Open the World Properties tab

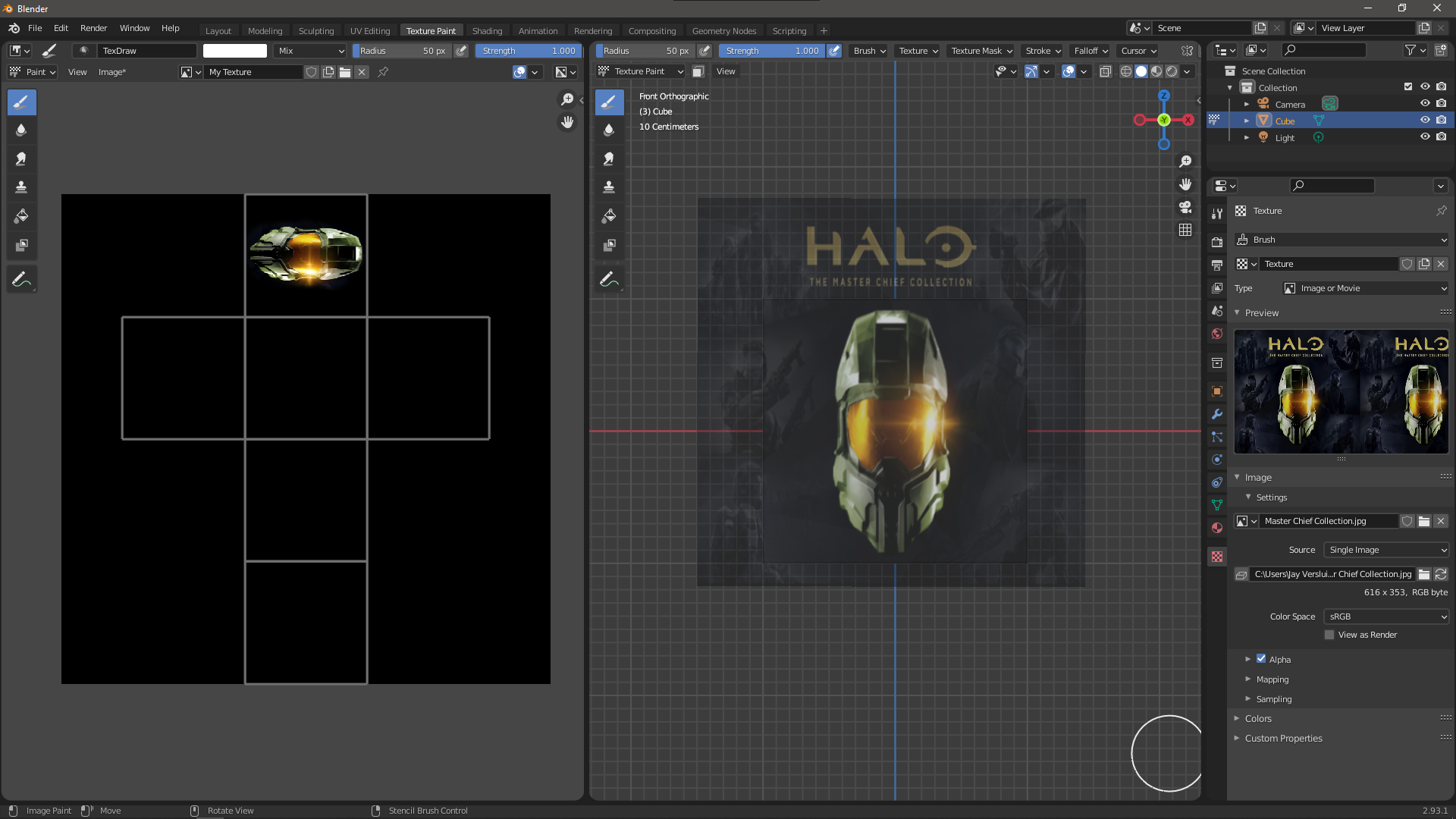pos(1217,334)
